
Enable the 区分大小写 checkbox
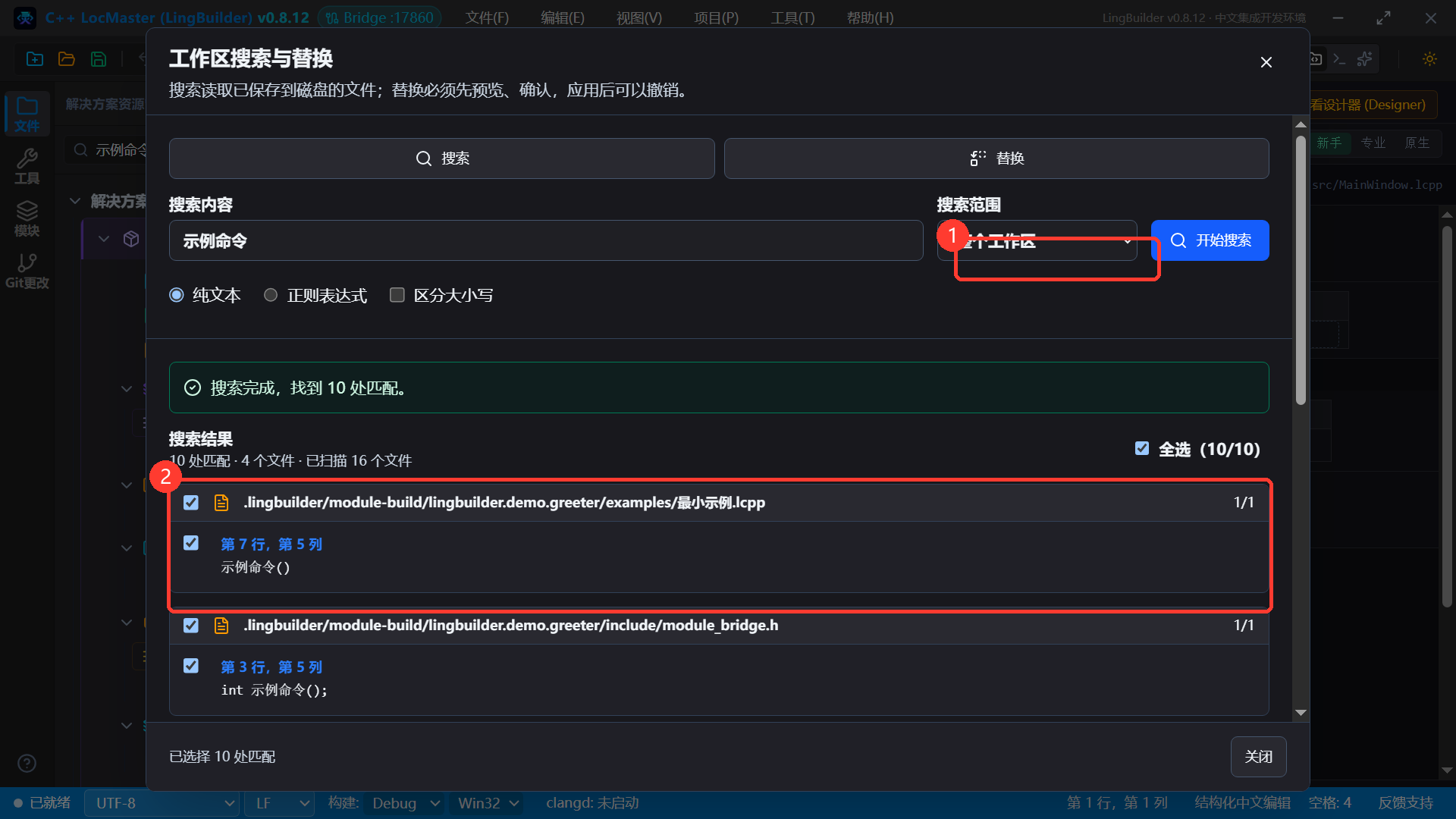click(397, 295)
